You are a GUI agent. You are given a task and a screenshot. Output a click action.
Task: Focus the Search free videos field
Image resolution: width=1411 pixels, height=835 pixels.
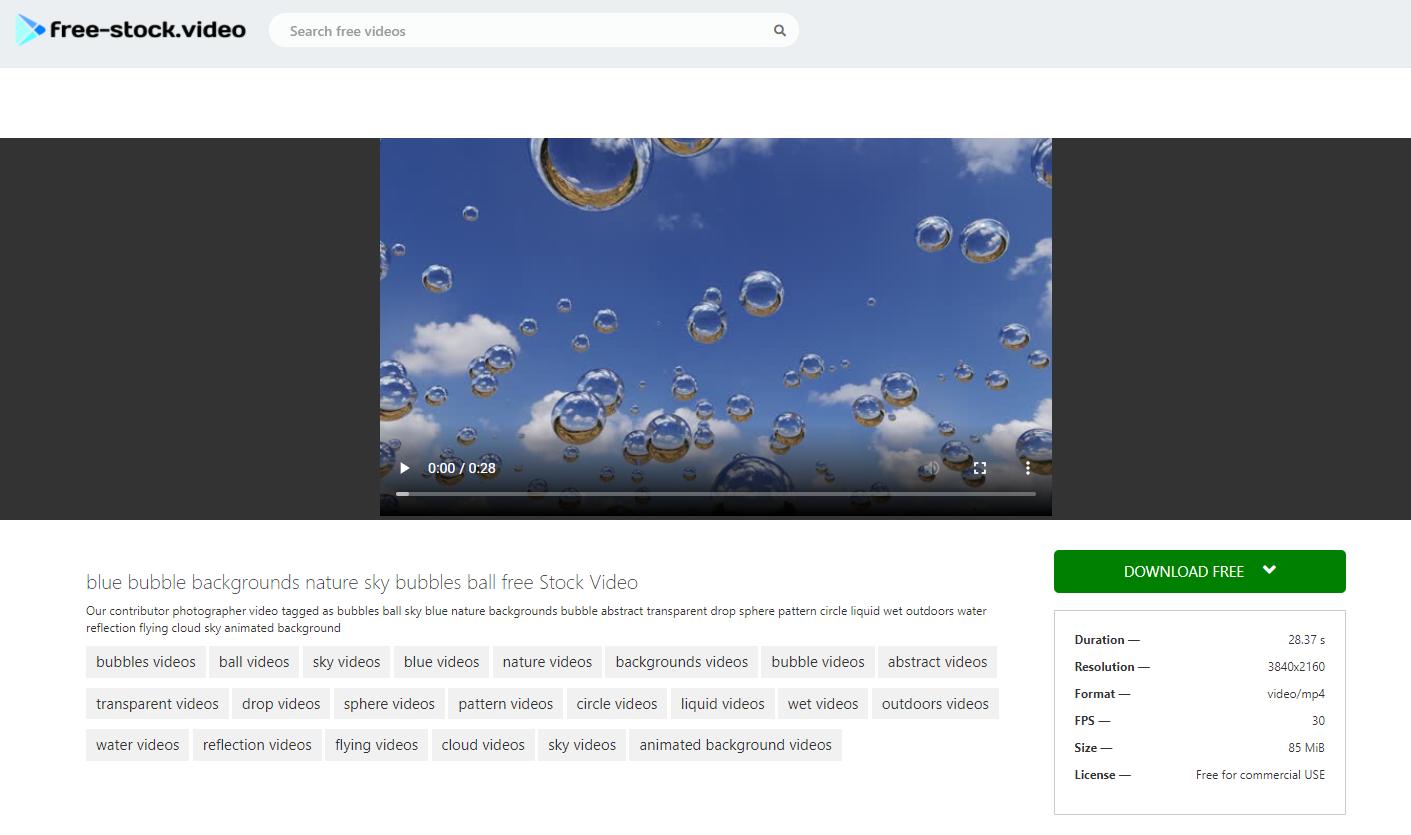pyautogui.click(x=520, y=31)
